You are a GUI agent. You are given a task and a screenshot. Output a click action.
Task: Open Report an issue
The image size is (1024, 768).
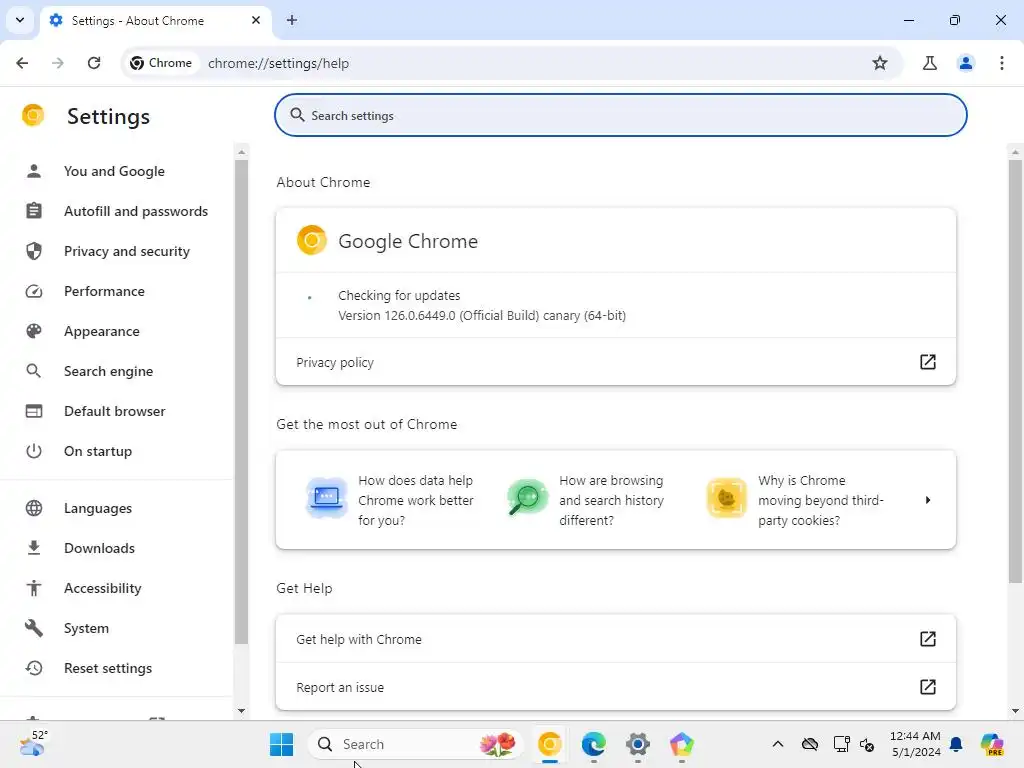tap(616, 687)
